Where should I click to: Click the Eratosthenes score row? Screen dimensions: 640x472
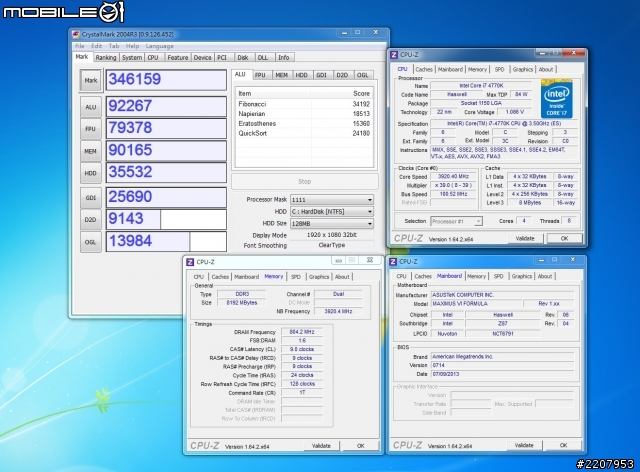pyautogui.click(x=304, y=124)
